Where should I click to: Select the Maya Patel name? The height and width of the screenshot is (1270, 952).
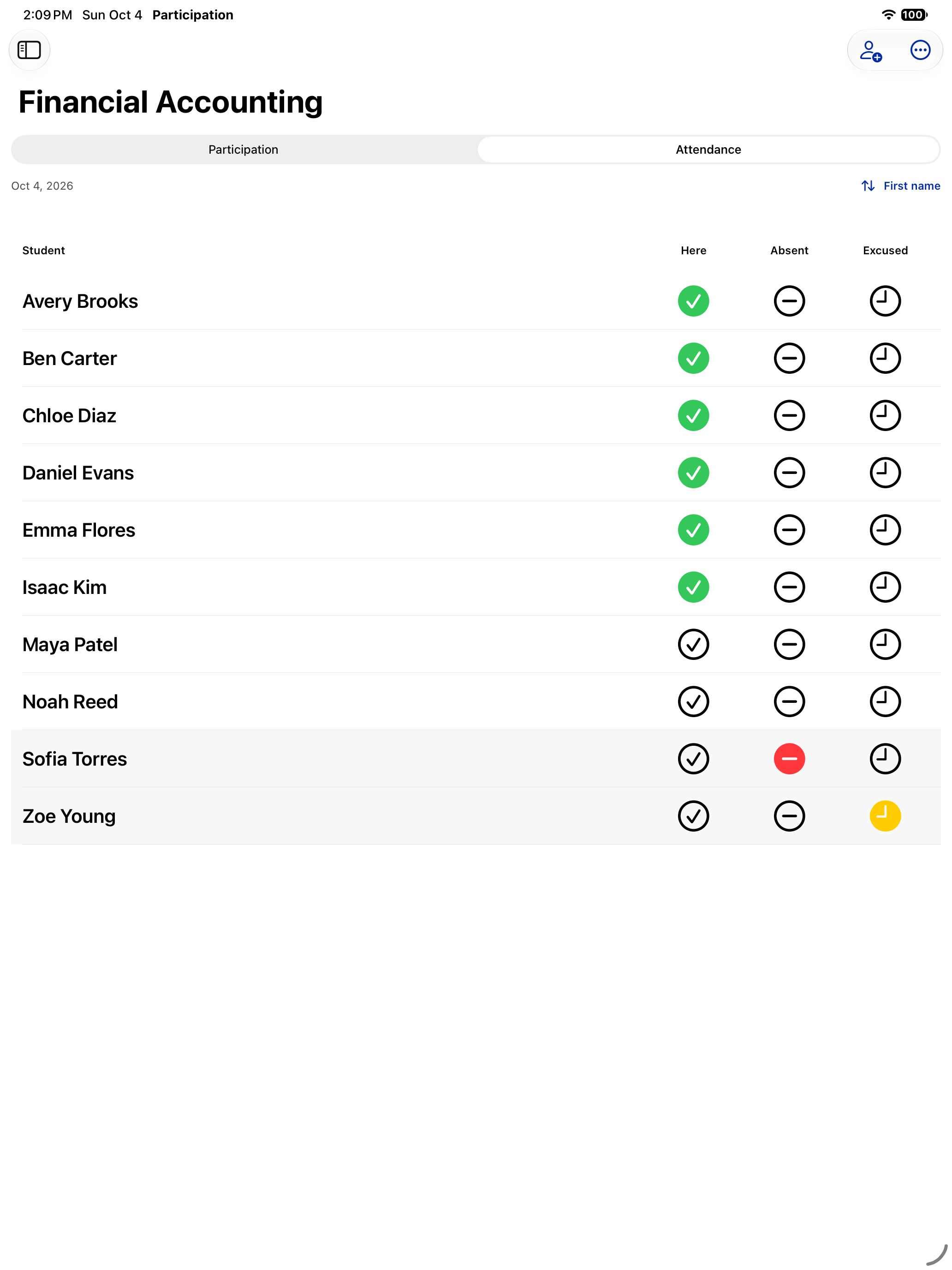pyautogui.click(x=70, y=645)
